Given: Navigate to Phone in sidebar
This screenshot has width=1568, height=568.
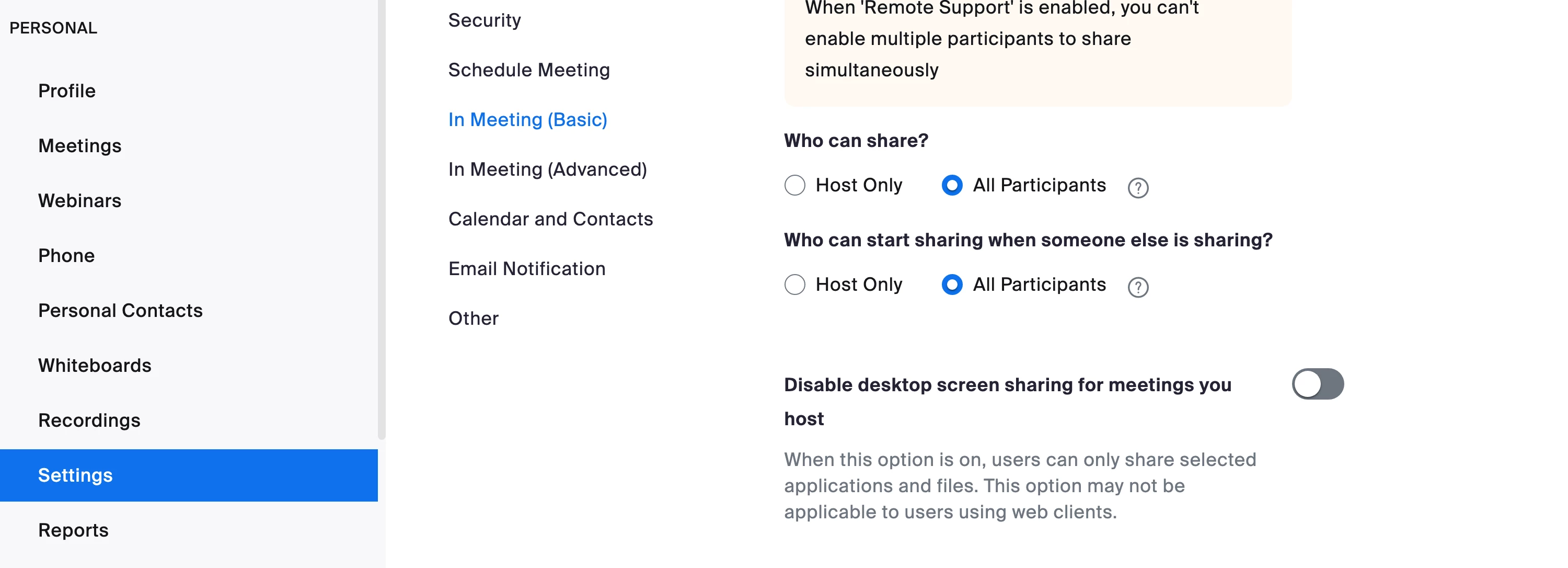Looking at the screenshot, I should (x=66, y=256).
